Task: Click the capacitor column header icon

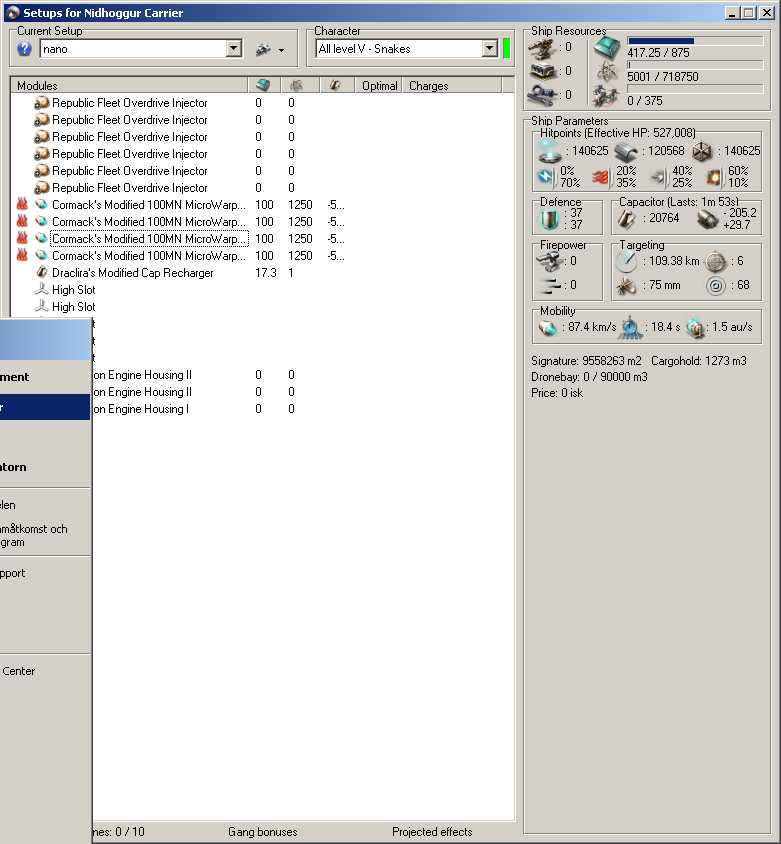Action: 337,85
